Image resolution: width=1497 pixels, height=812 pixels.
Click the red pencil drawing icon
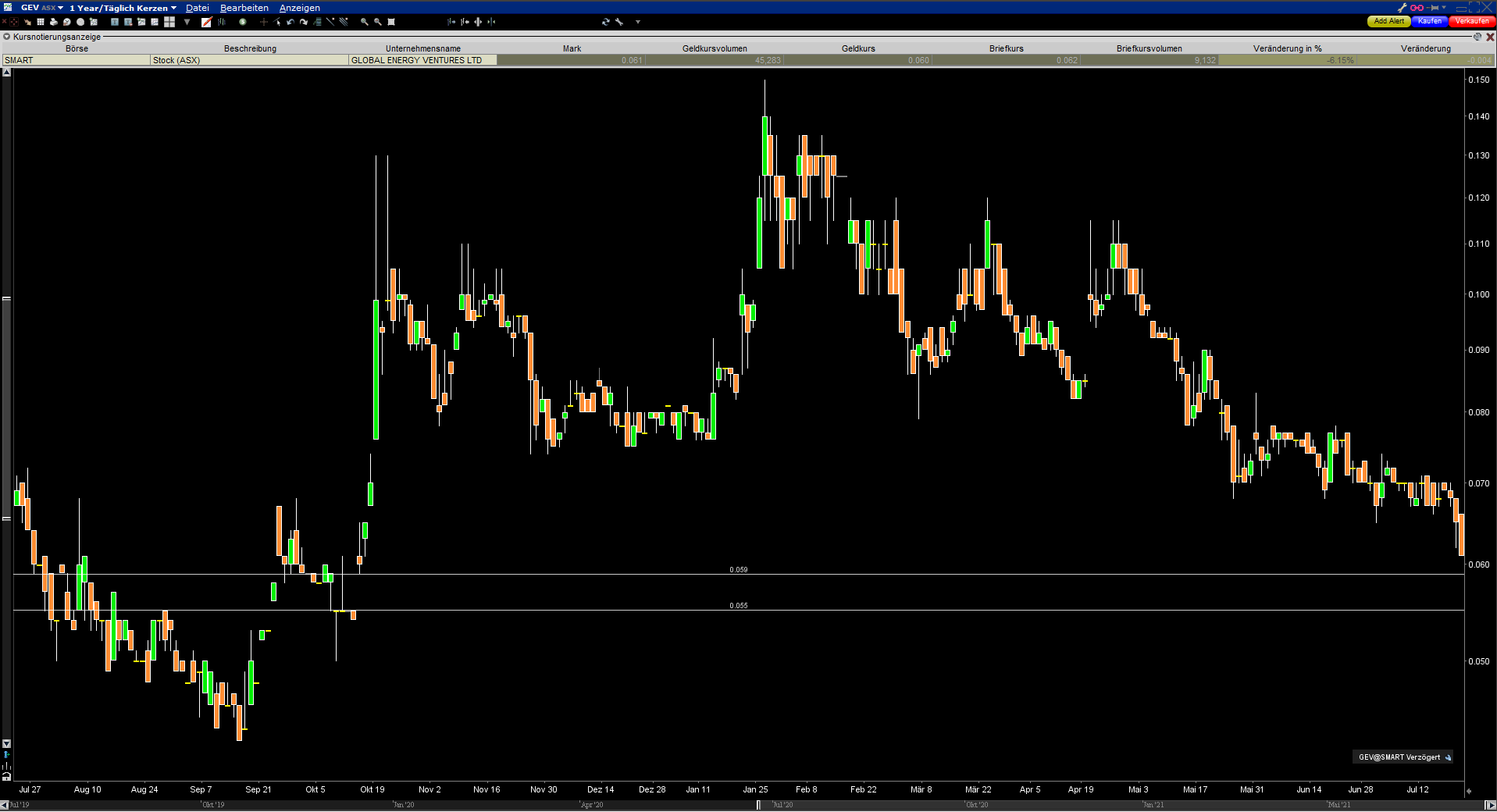206,22
